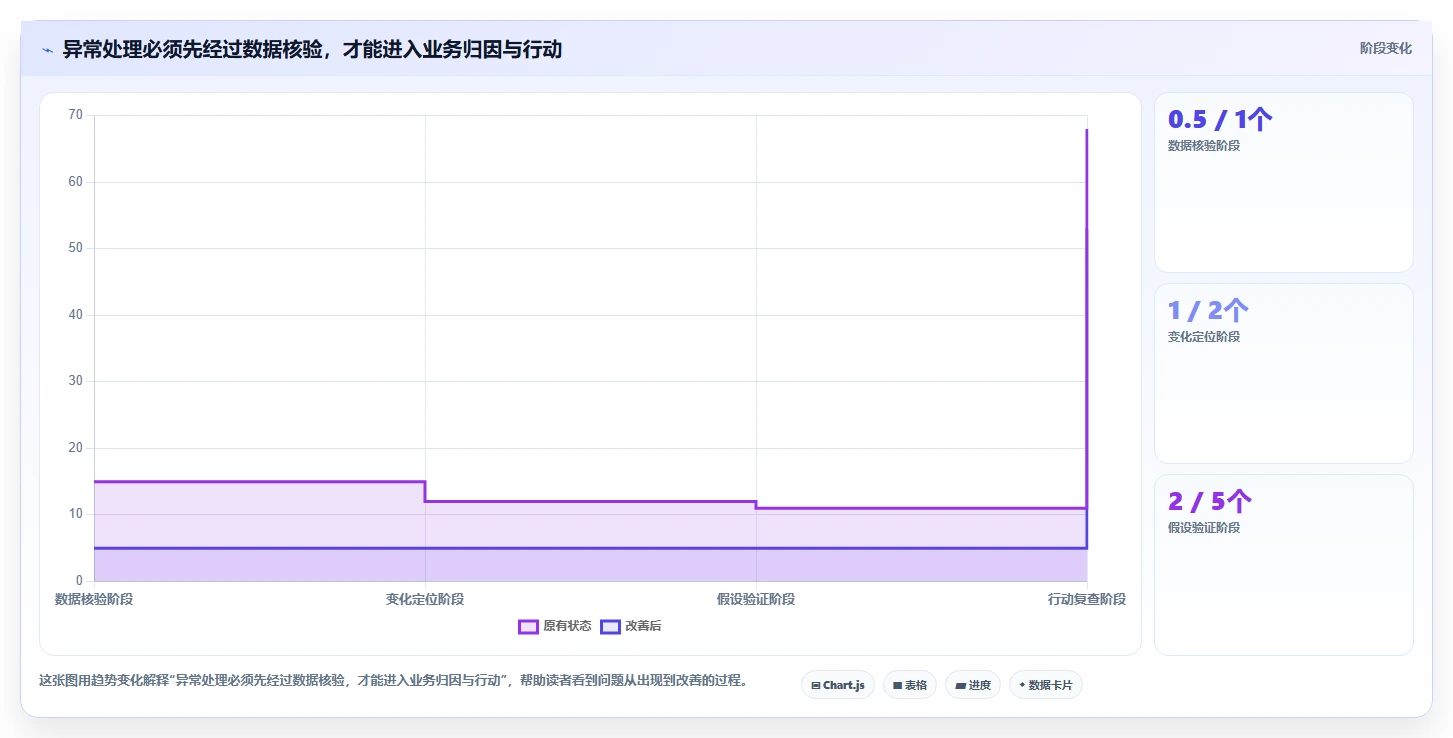This screenshot has width=1453, height=738.
Task: Toggle the 原有状态 legend swatch
Action: 528,626
